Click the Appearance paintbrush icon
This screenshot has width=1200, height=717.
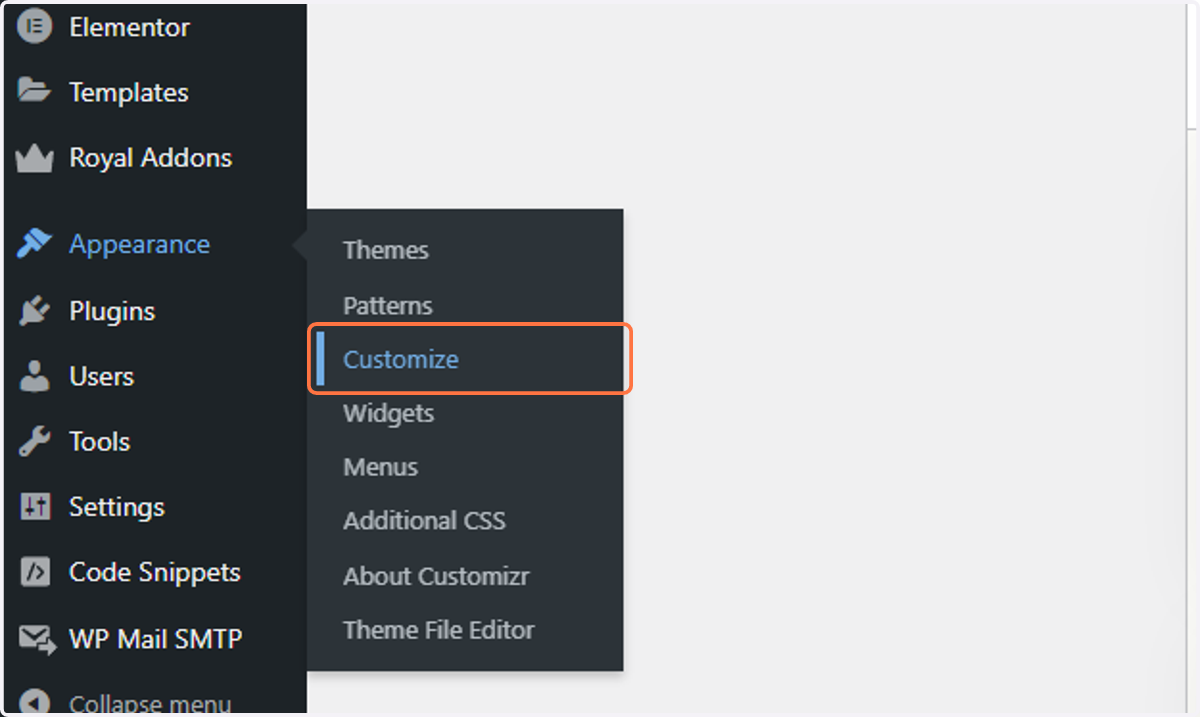click(34, 244)
